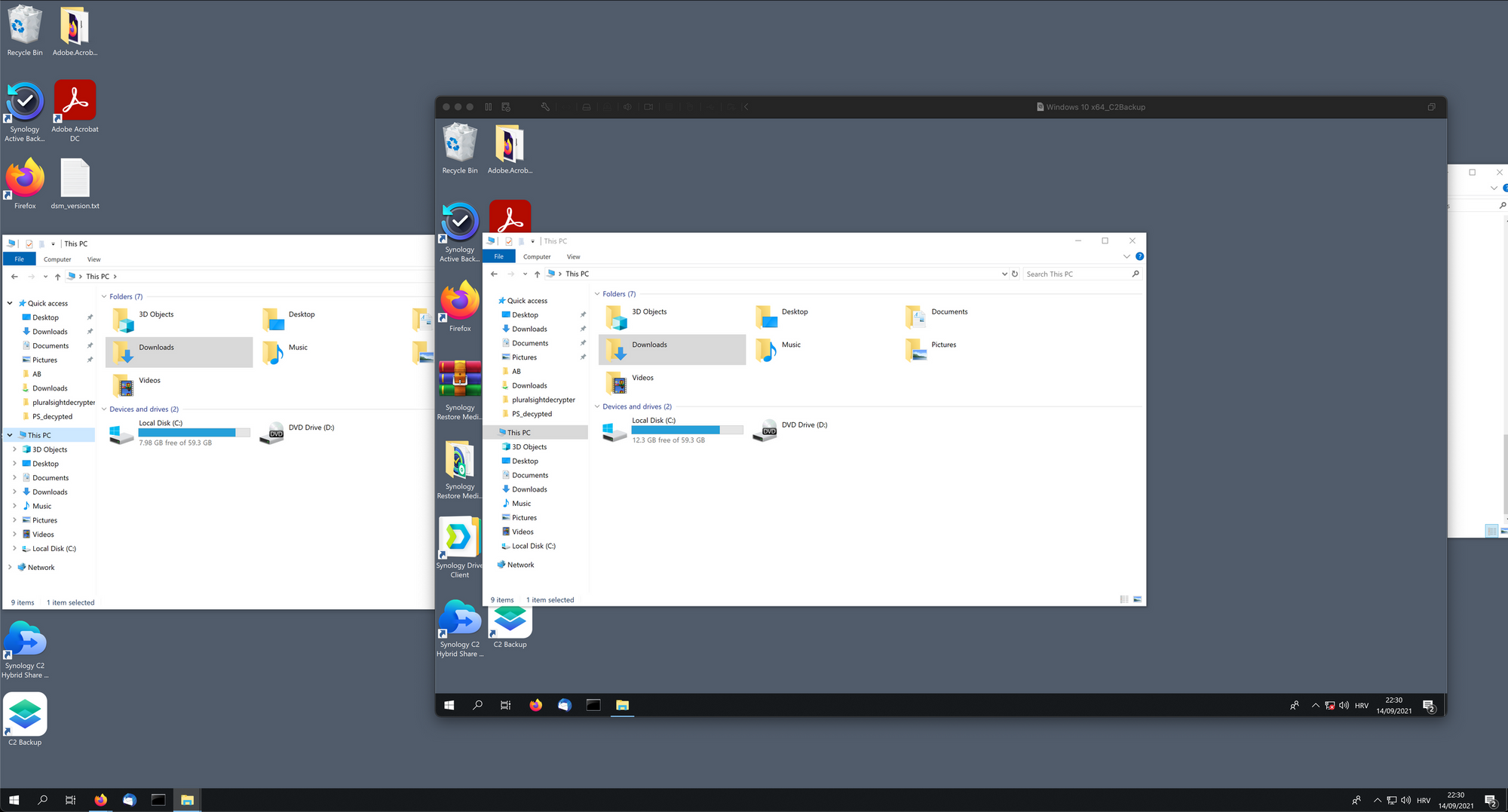
Task: Open Adobe Acrobat DC on the outer desktop
Action: tap(75, 112)
